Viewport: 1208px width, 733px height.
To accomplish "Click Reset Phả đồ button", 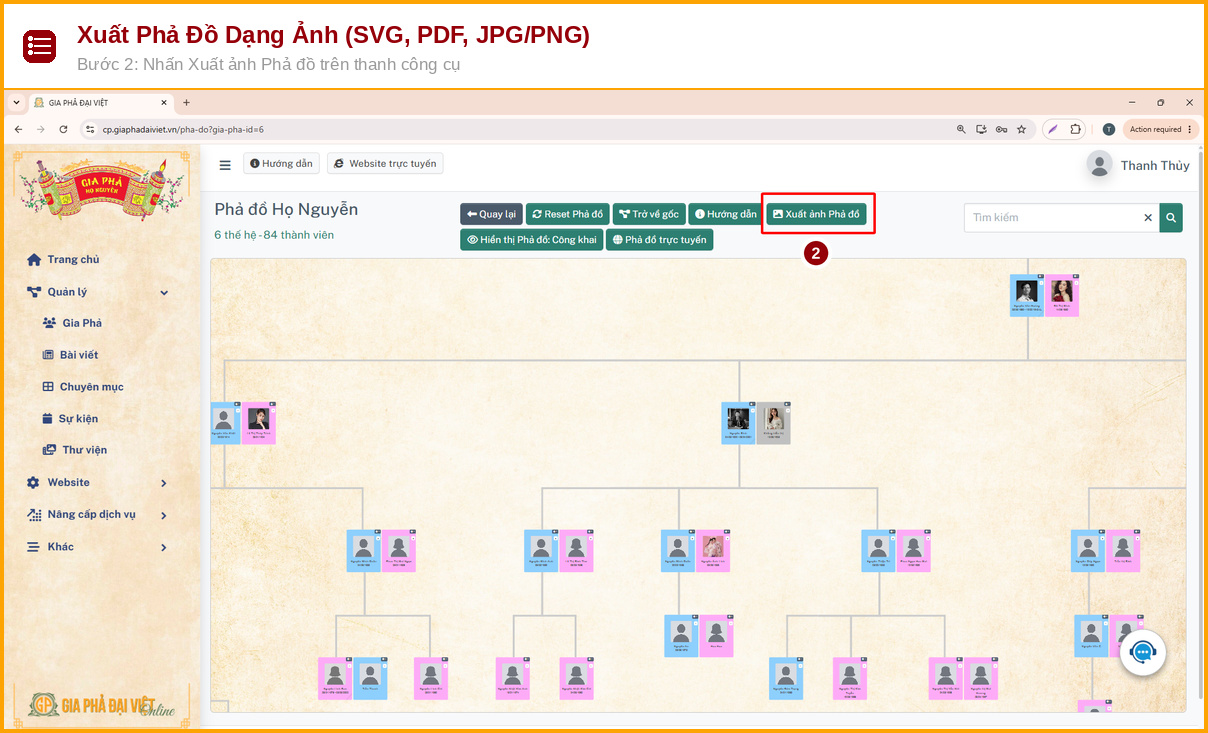I will pos(567,214).
